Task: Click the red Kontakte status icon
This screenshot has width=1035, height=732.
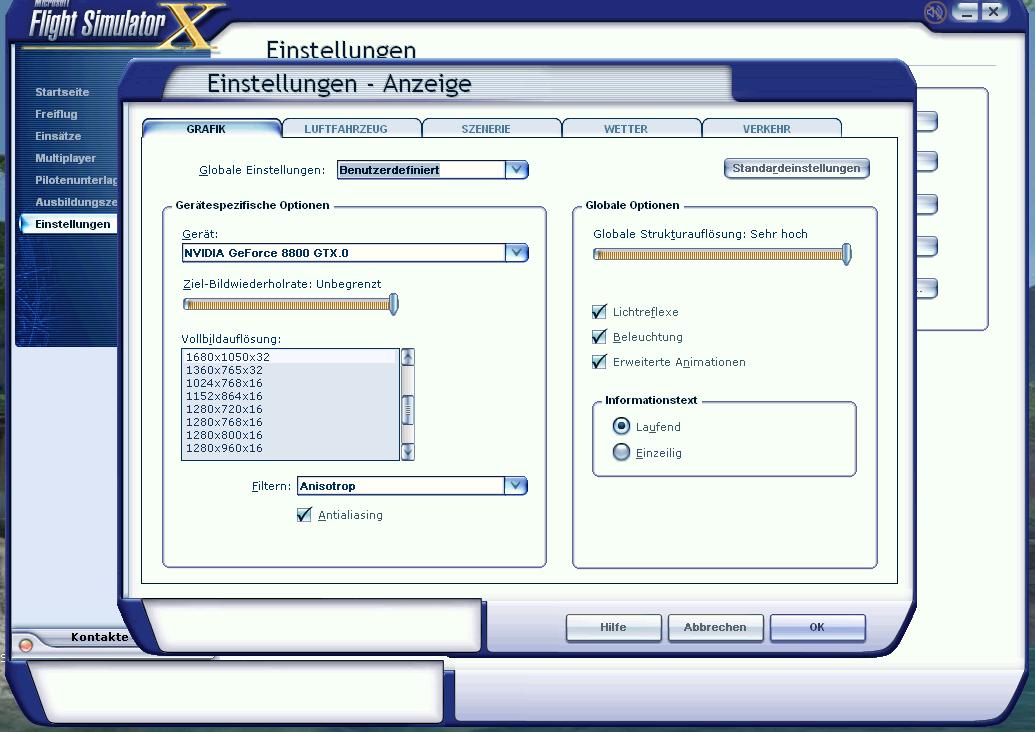Action: pyautogui.click(x=26, y=645)
